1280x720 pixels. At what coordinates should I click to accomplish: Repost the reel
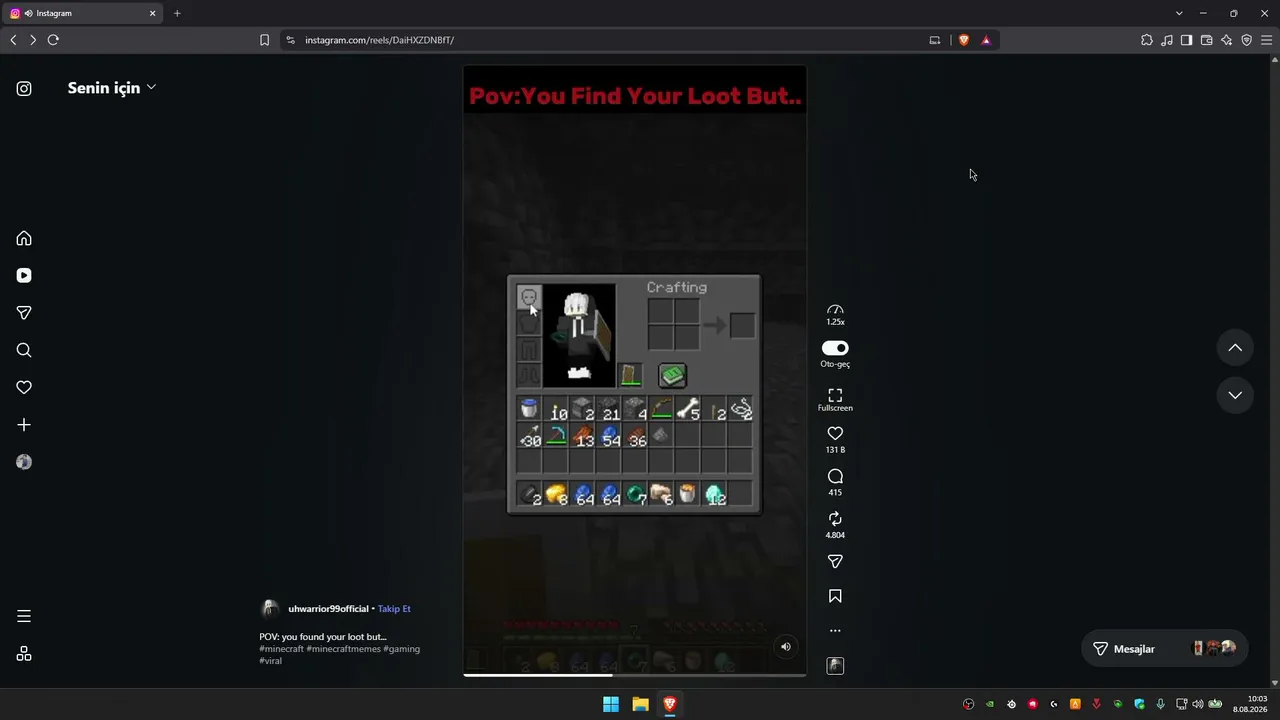coord(835,519)
